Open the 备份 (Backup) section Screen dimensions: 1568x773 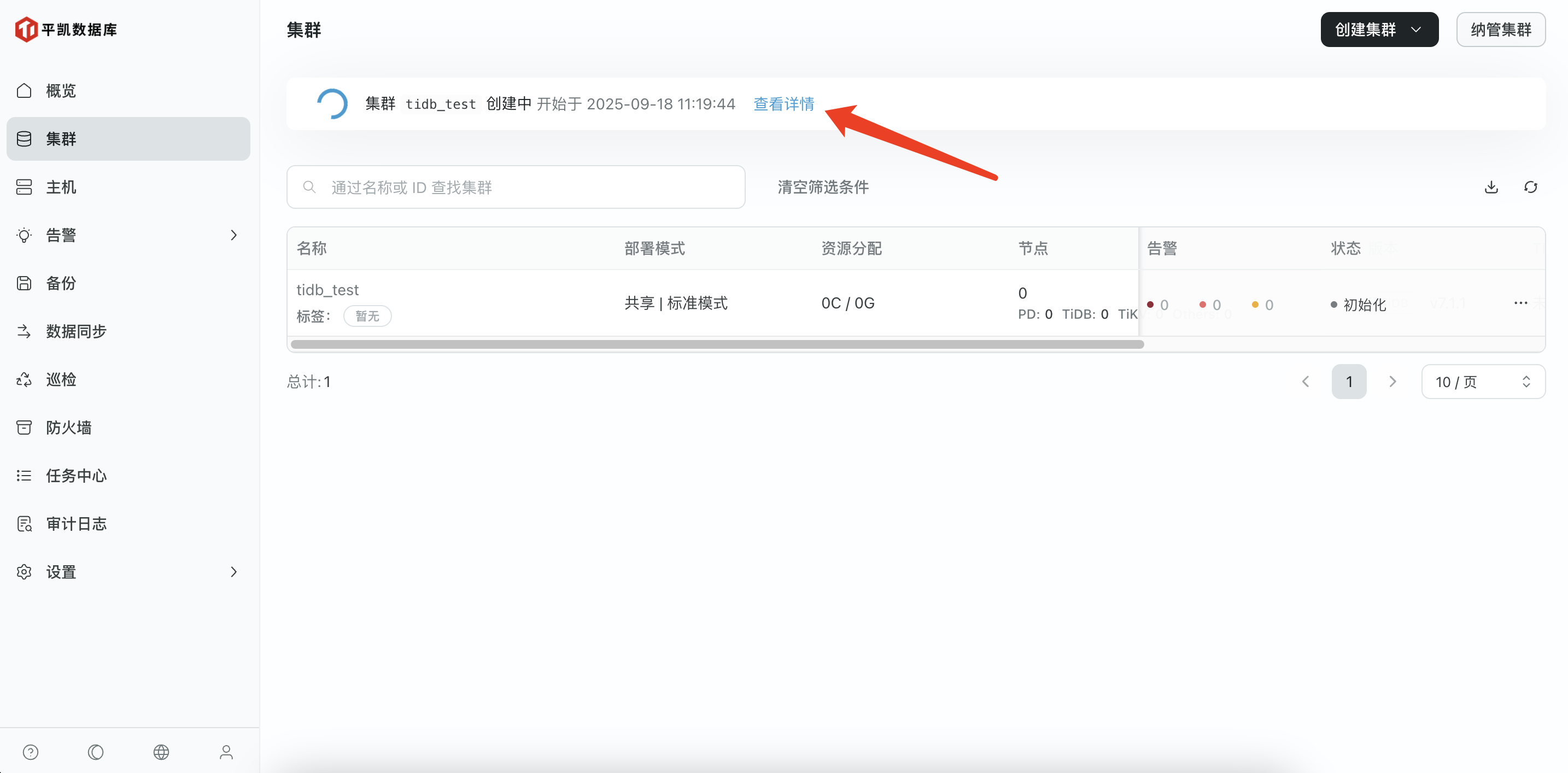coord(60,283)
